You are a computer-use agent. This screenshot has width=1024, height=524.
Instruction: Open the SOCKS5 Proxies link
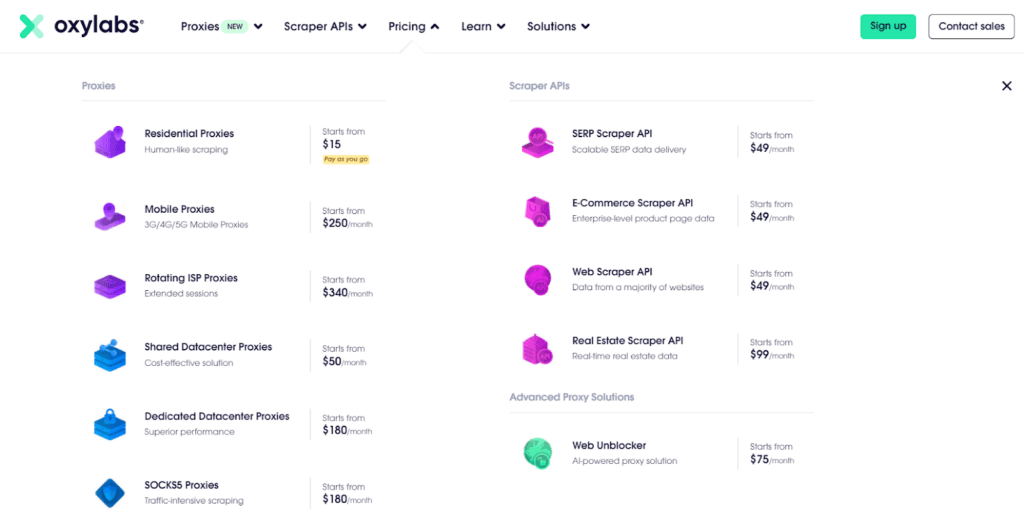tap(182, 485)
